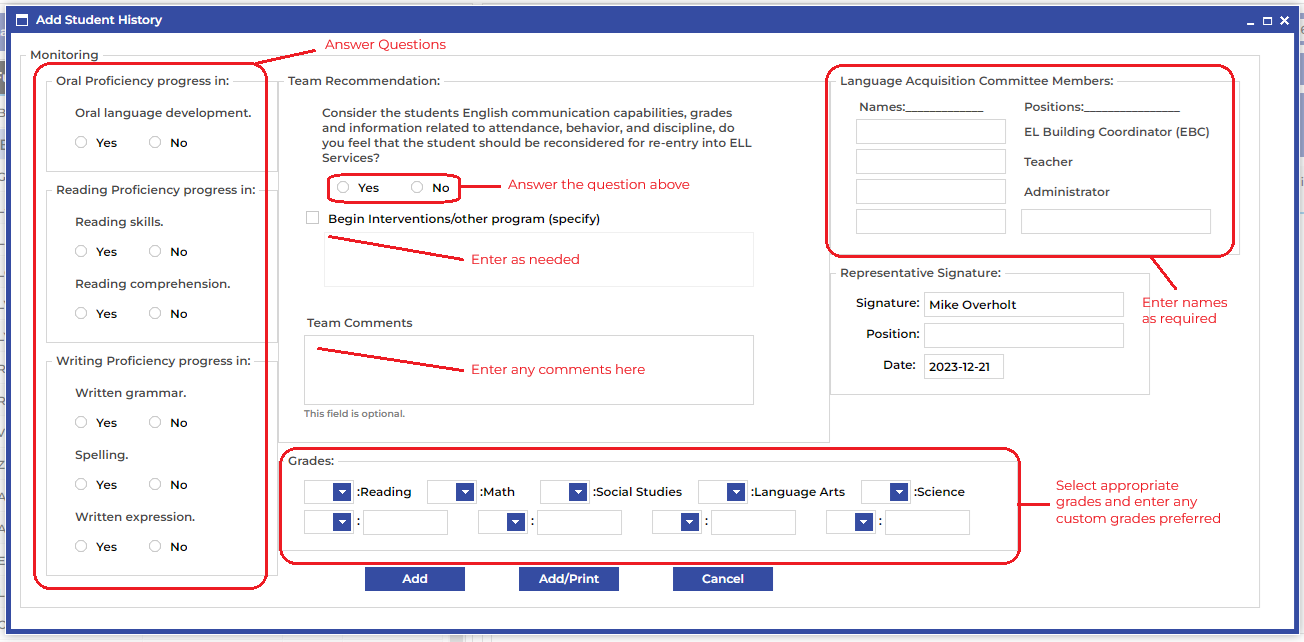Click the Team Comments text box

click(529, 370)
